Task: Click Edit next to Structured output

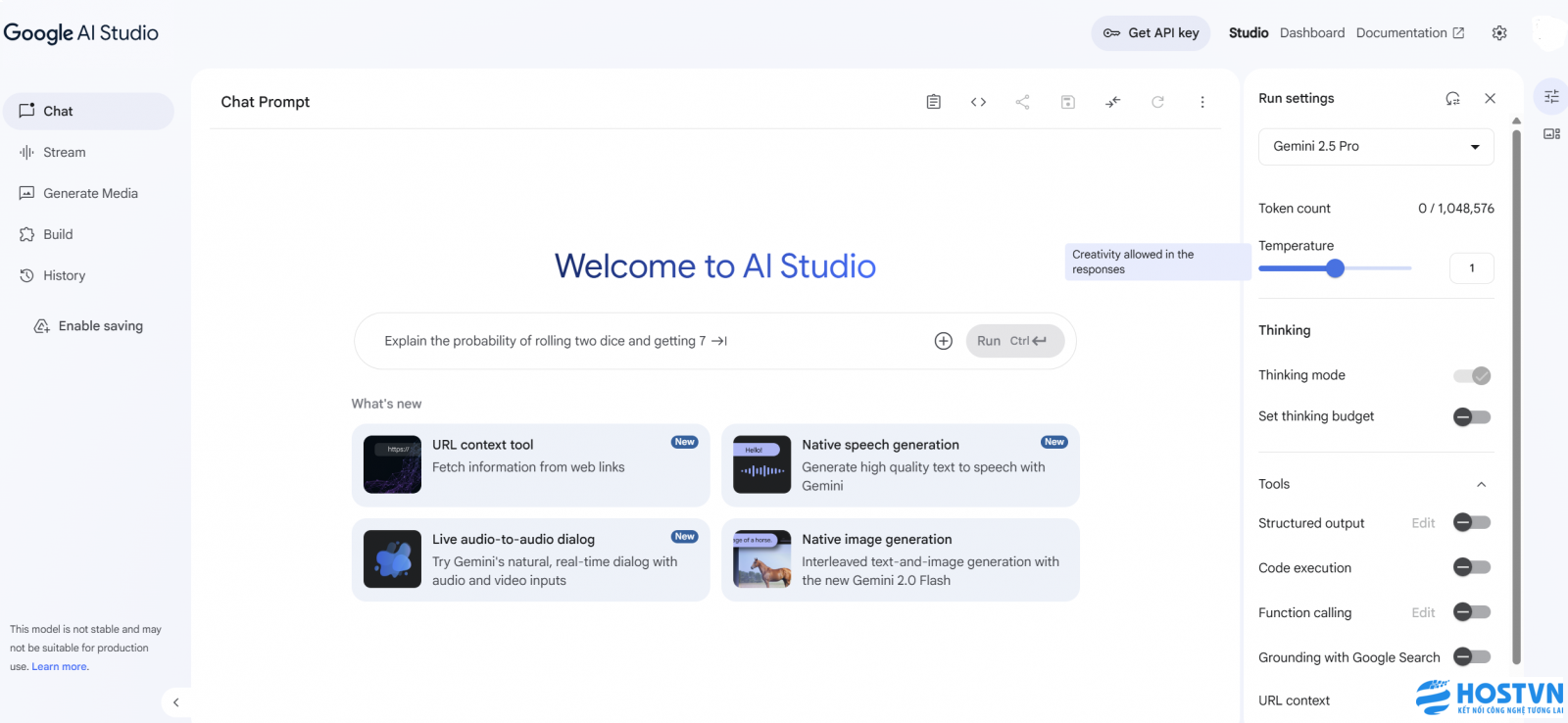Action: point(1423,523)
